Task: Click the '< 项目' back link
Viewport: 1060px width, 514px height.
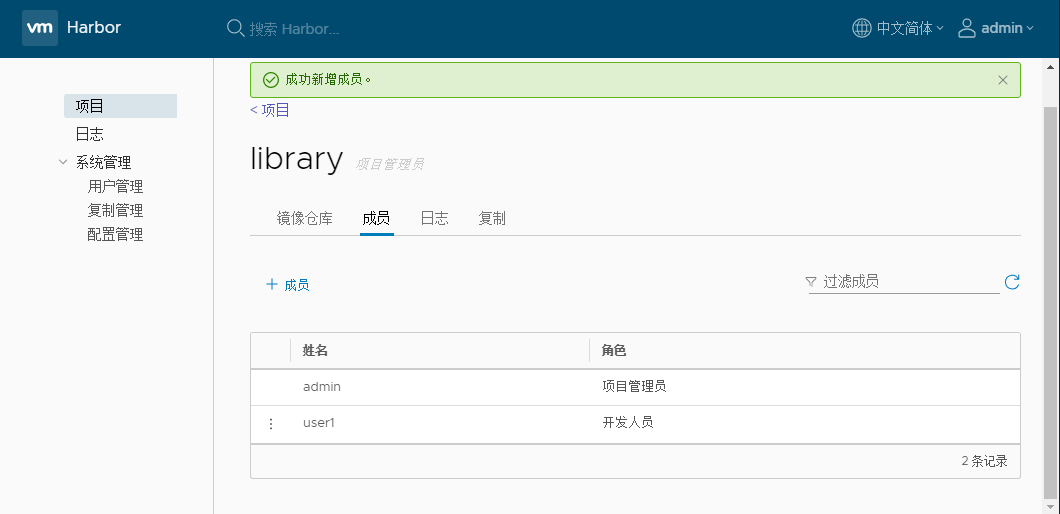Action: point(270,110)
